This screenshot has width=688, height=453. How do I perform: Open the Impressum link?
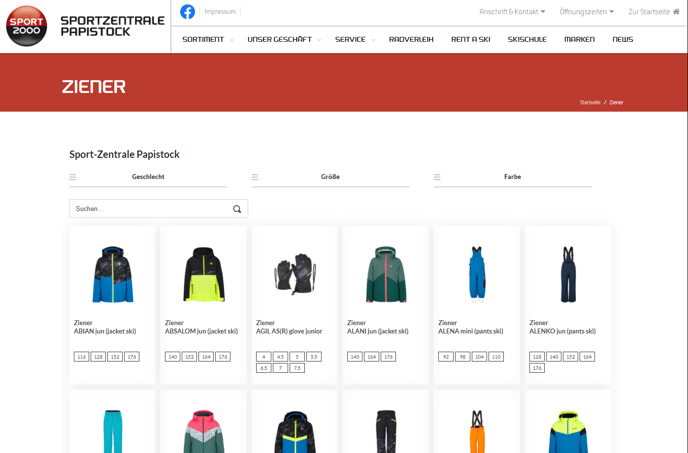pyautogui.click(x=220, y=12)
